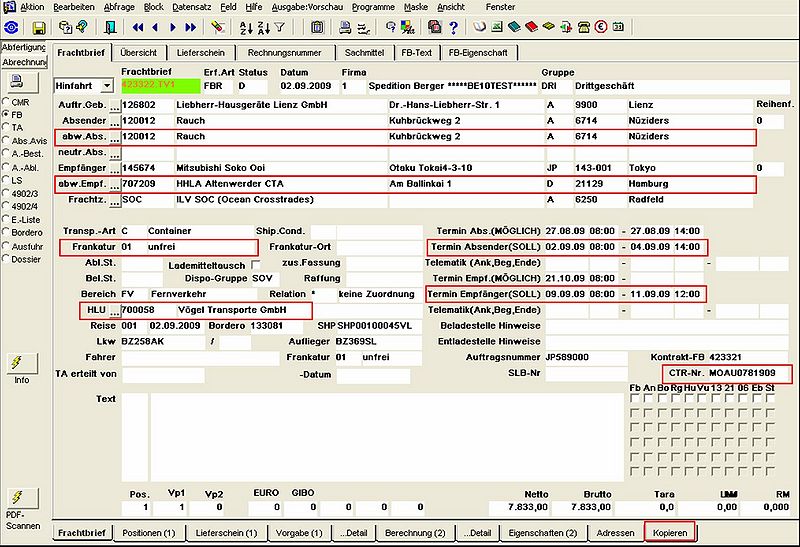The width and height of the screenshot is (800, 547).
Task: Jump to last record double-arrow icon
Action: (x=190, y=28)
